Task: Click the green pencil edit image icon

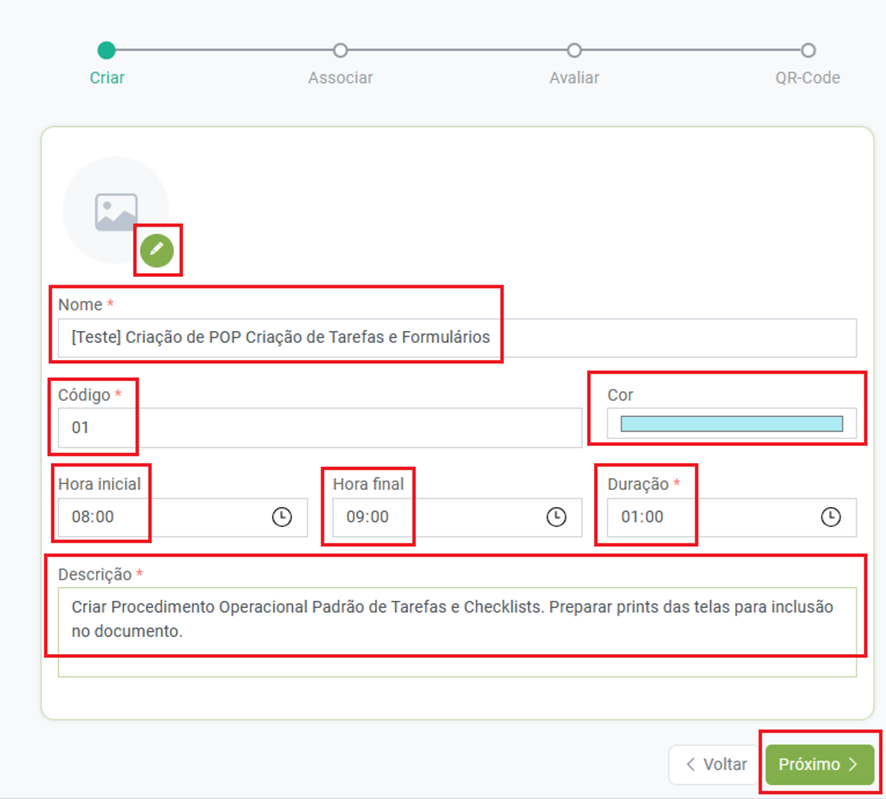Action: (x=157, y=250)
